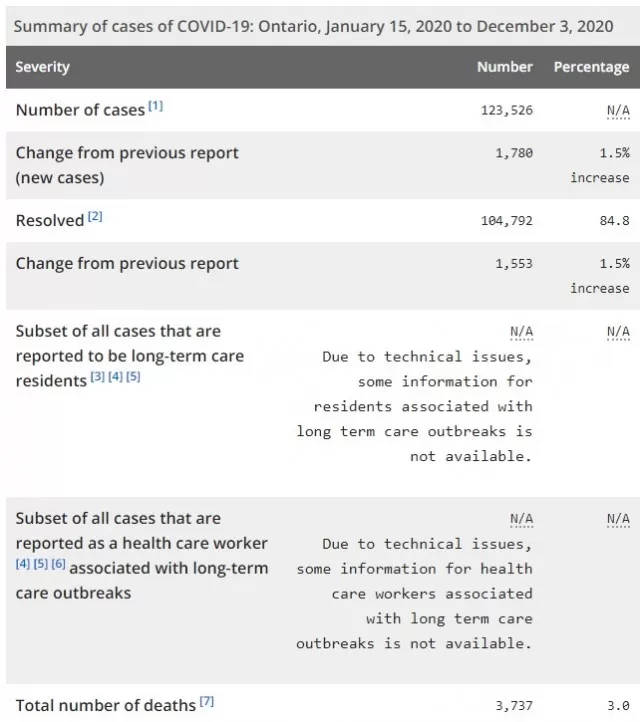Screen dimensions: 640x722
Task: Click N/A percentage in Number of cases row
Action: [618, 111]
